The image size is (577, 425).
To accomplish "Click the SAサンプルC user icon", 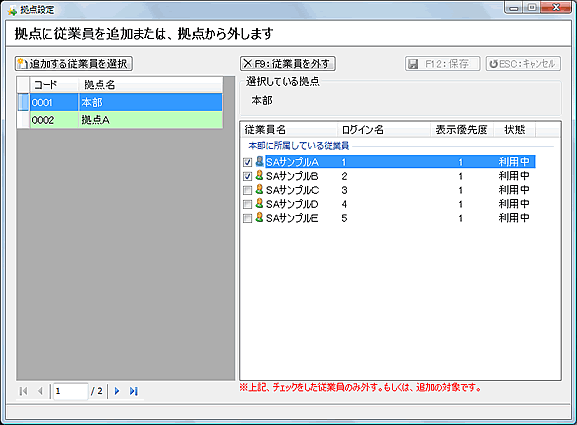I will click(259, 190).
